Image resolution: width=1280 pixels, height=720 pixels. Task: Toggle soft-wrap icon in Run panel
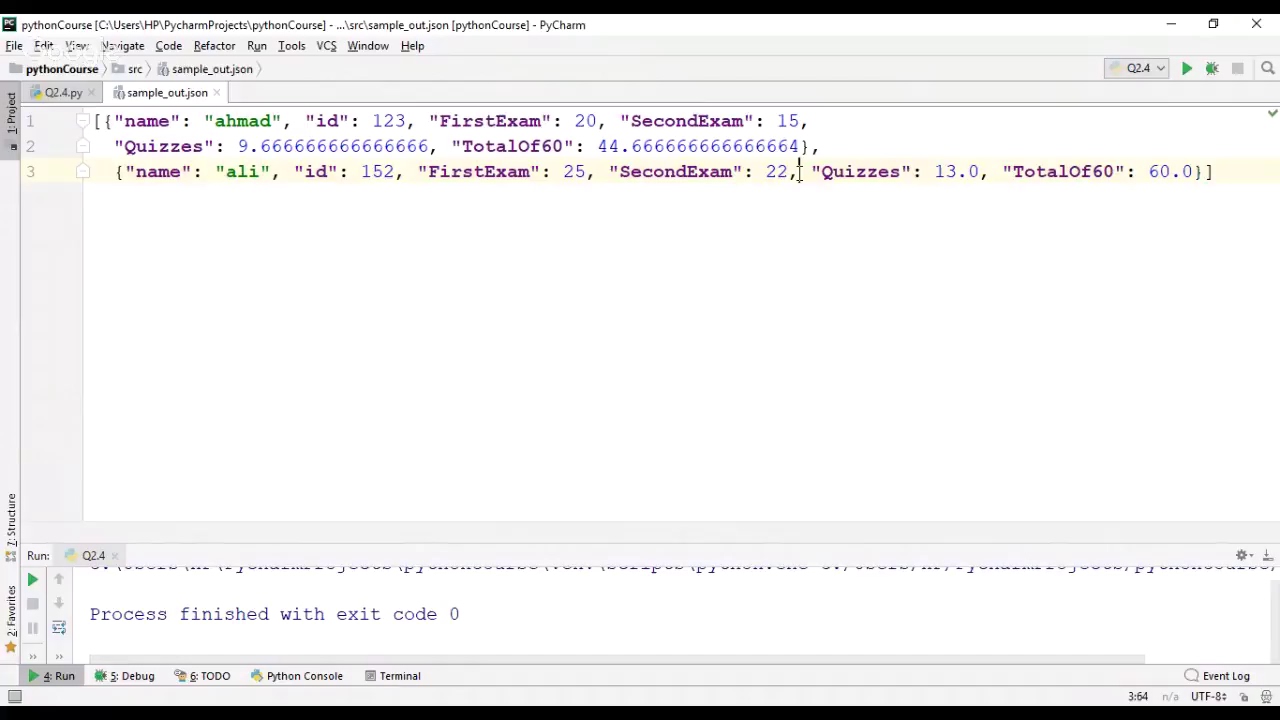pos(58,628)
